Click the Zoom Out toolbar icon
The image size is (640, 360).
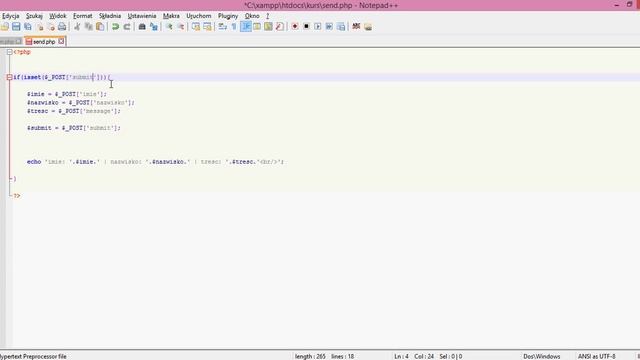point(180,27)
